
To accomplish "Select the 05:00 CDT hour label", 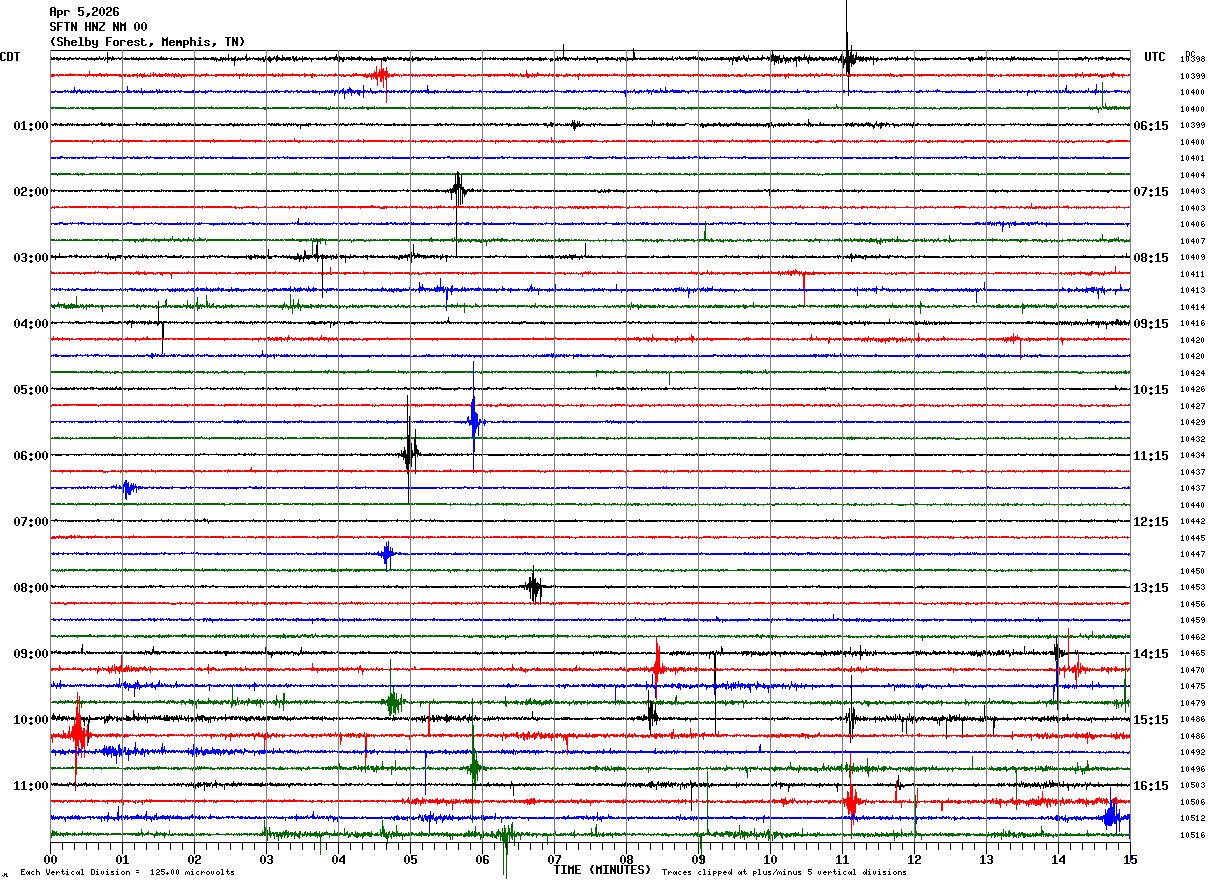I will (x=31, y=390).
